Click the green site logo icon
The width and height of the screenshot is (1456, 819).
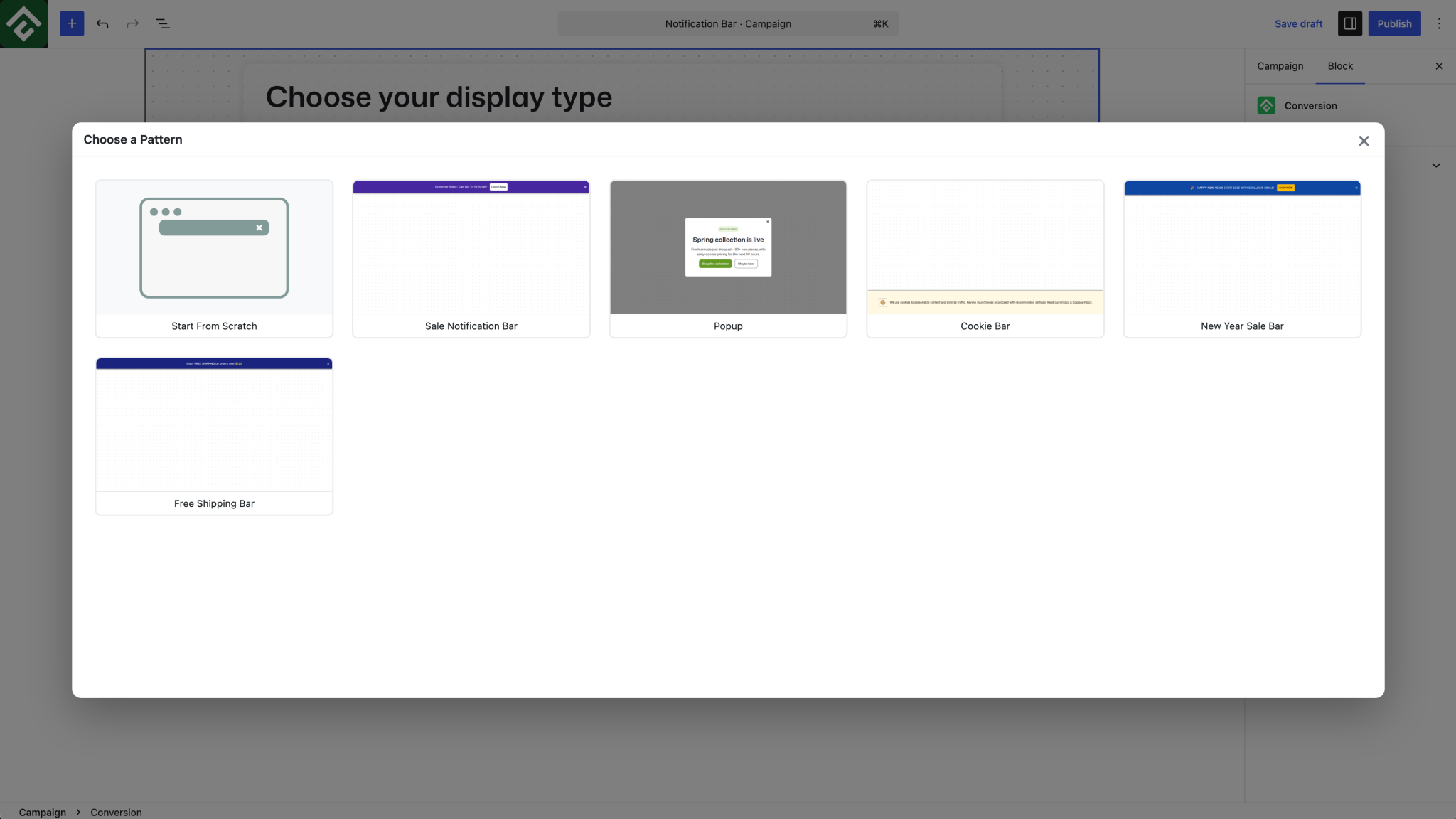pos(23,23)
